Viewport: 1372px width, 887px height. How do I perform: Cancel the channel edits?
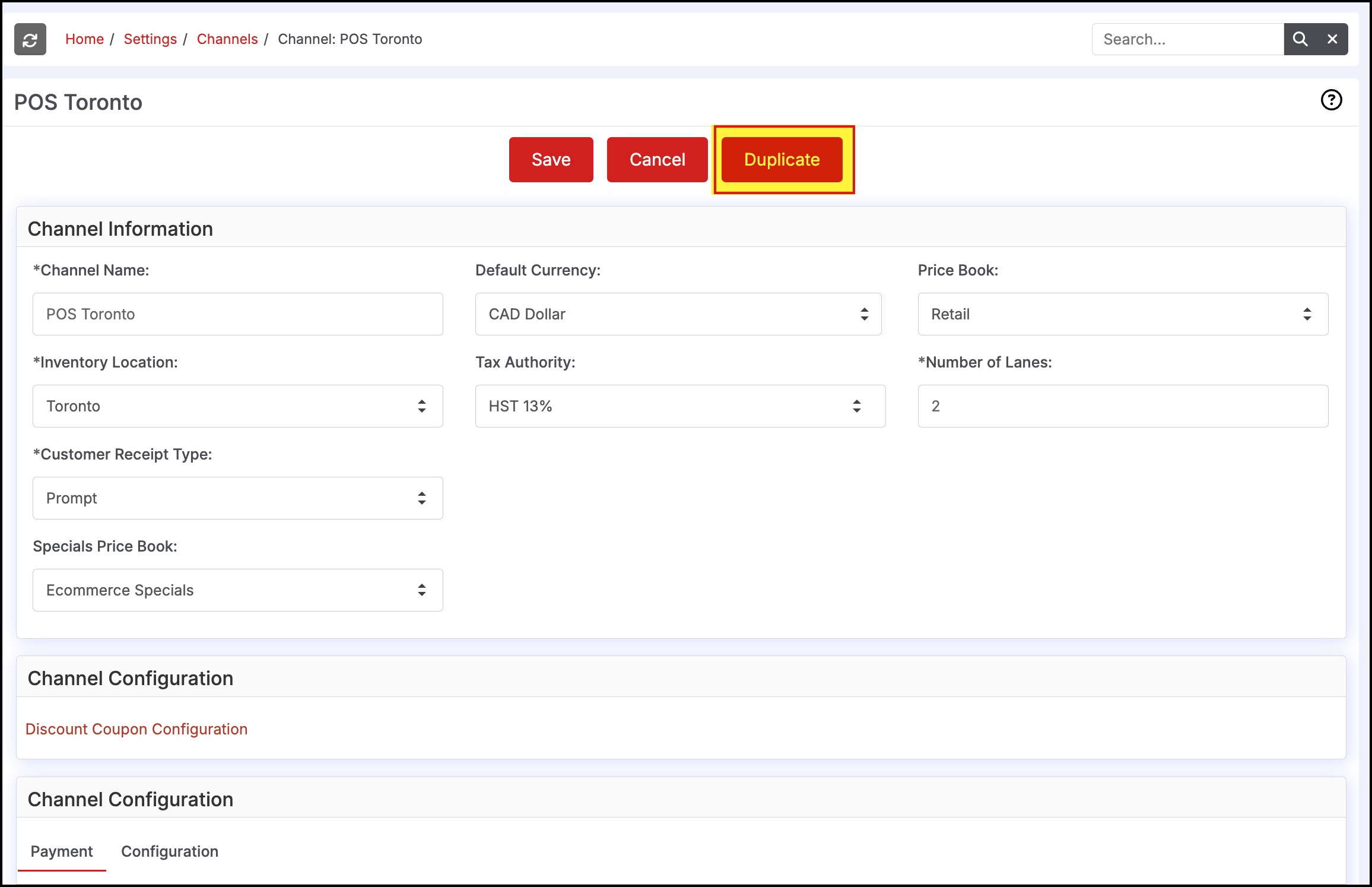tap(658, 160)
